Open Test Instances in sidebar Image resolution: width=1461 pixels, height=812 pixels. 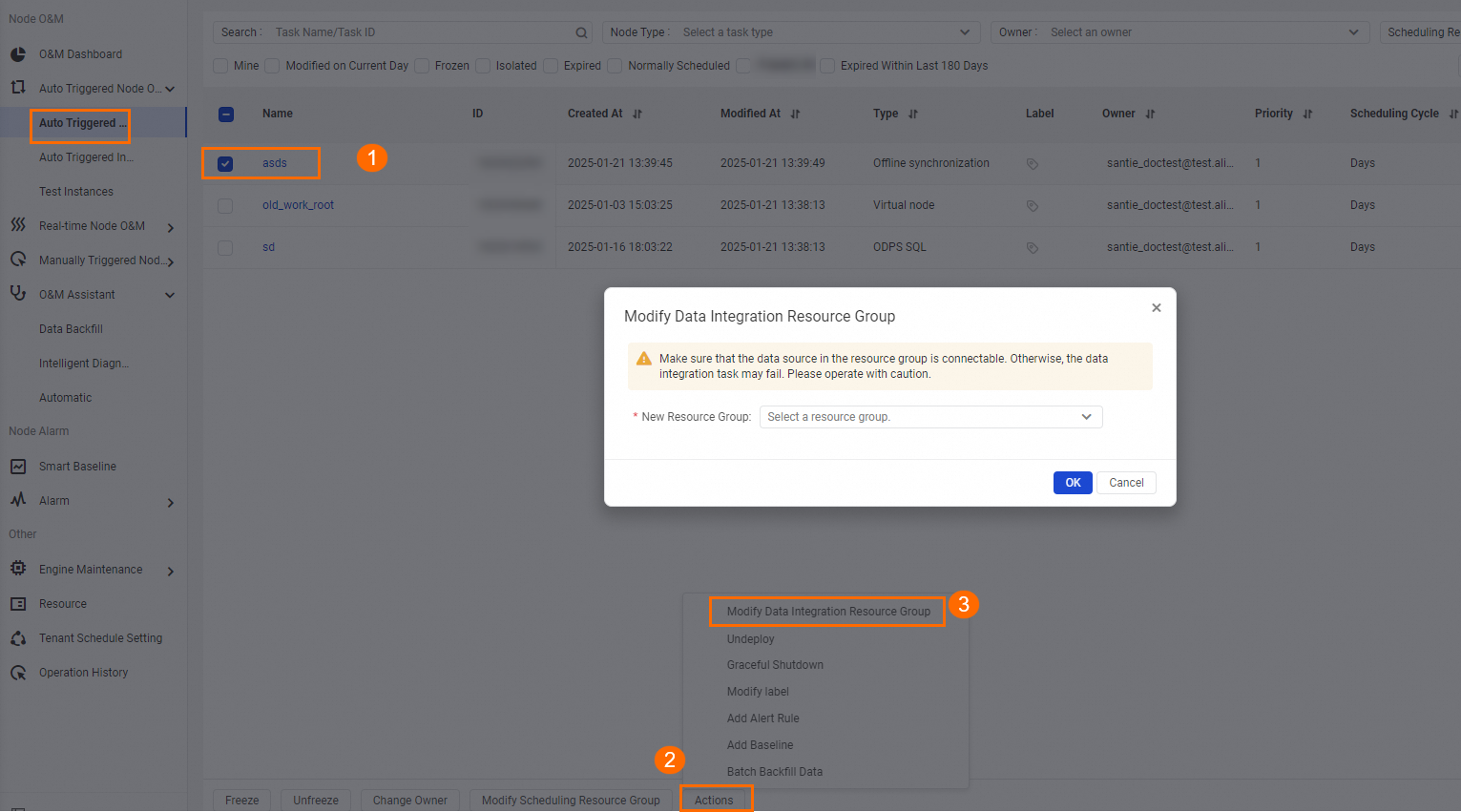tap(75, 192)
